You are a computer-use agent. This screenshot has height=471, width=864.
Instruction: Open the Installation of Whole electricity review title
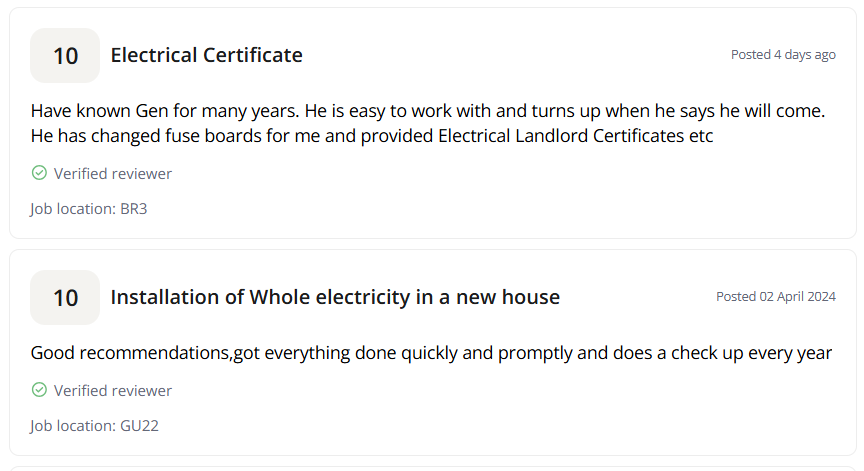tap(335, 297)
